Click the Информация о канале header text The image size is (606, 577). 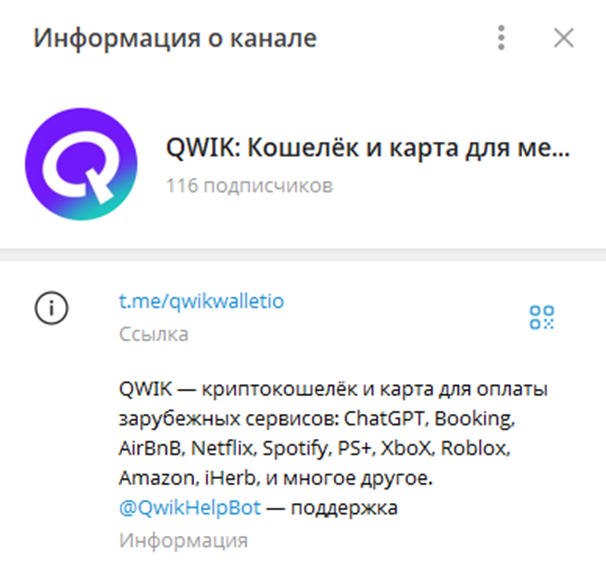175,38
